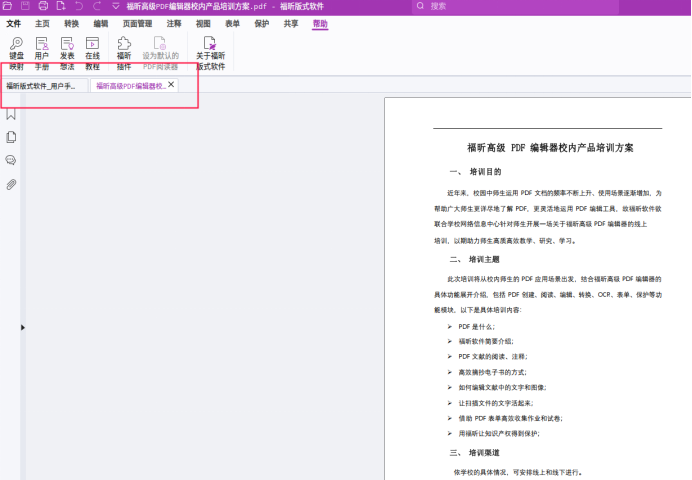
Task: Click the Undo arrow icon
Action: (x=79, y=6)
